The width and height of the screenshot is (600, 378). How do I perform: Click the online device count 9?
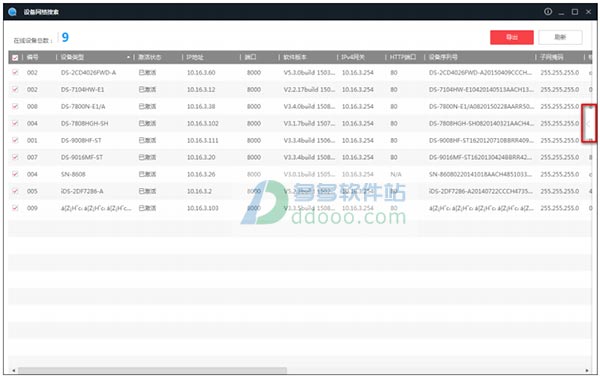click(x=65, y=37)
